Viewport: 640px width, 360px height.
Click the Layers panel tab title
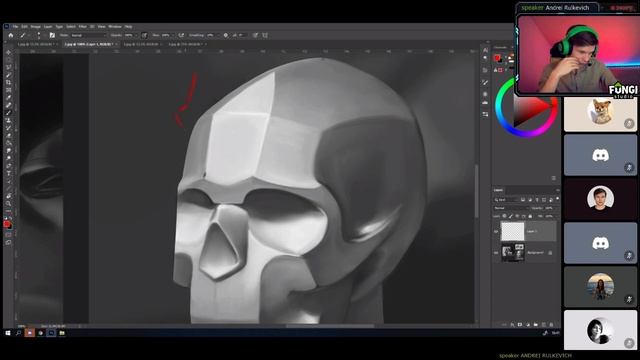498,190
